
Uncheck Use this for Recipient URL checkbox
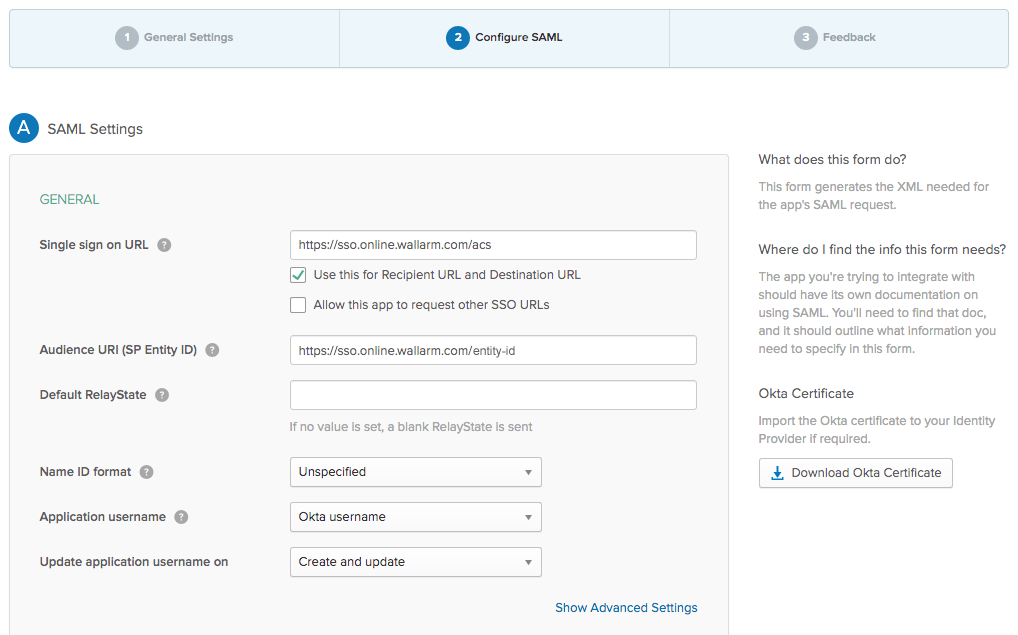298,275
